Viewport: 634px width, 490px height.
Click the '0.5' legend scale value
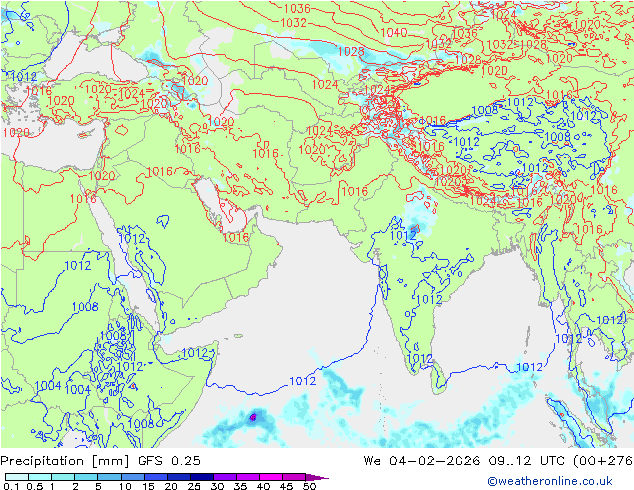pyautogui.click(x=34, y=486)
